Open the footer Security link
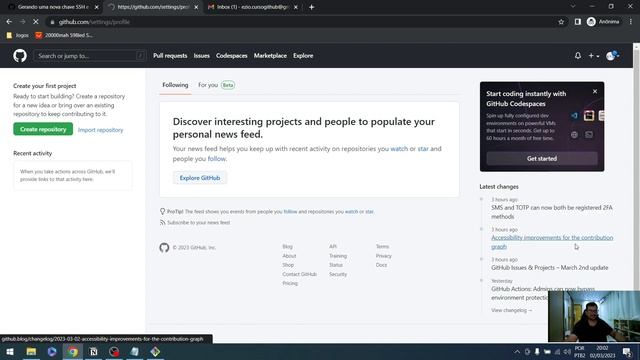This screenshot has height=360, width=640. [x=338, y=274]
